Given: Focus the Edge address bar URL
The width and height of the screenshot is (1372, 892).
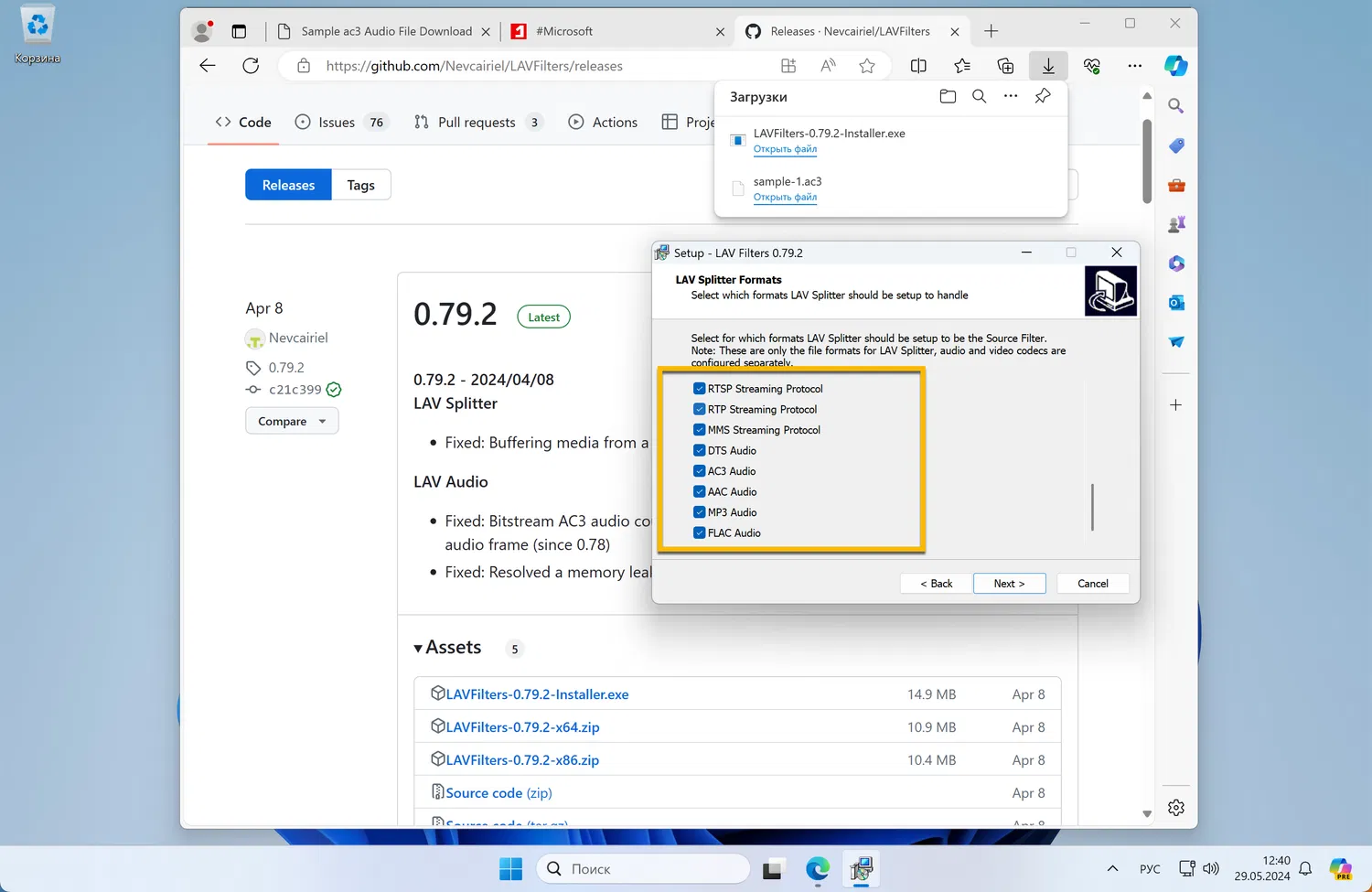Looking at the screenshot, I should [x=474, y=66].
